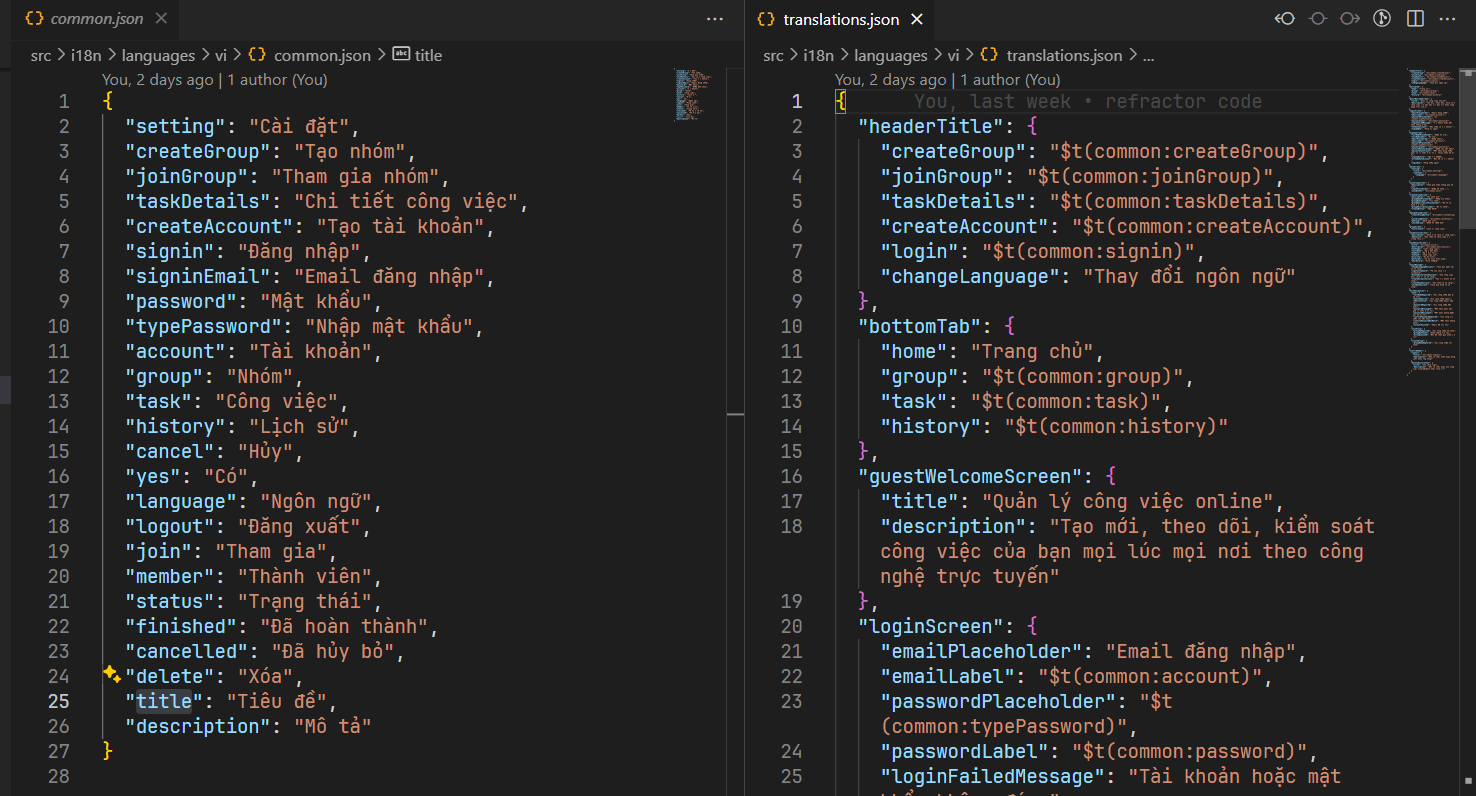Viewport: 1476px width, 796px height.
Task: Expand 'src' breadcrumb in left editor
Action: 40,55
